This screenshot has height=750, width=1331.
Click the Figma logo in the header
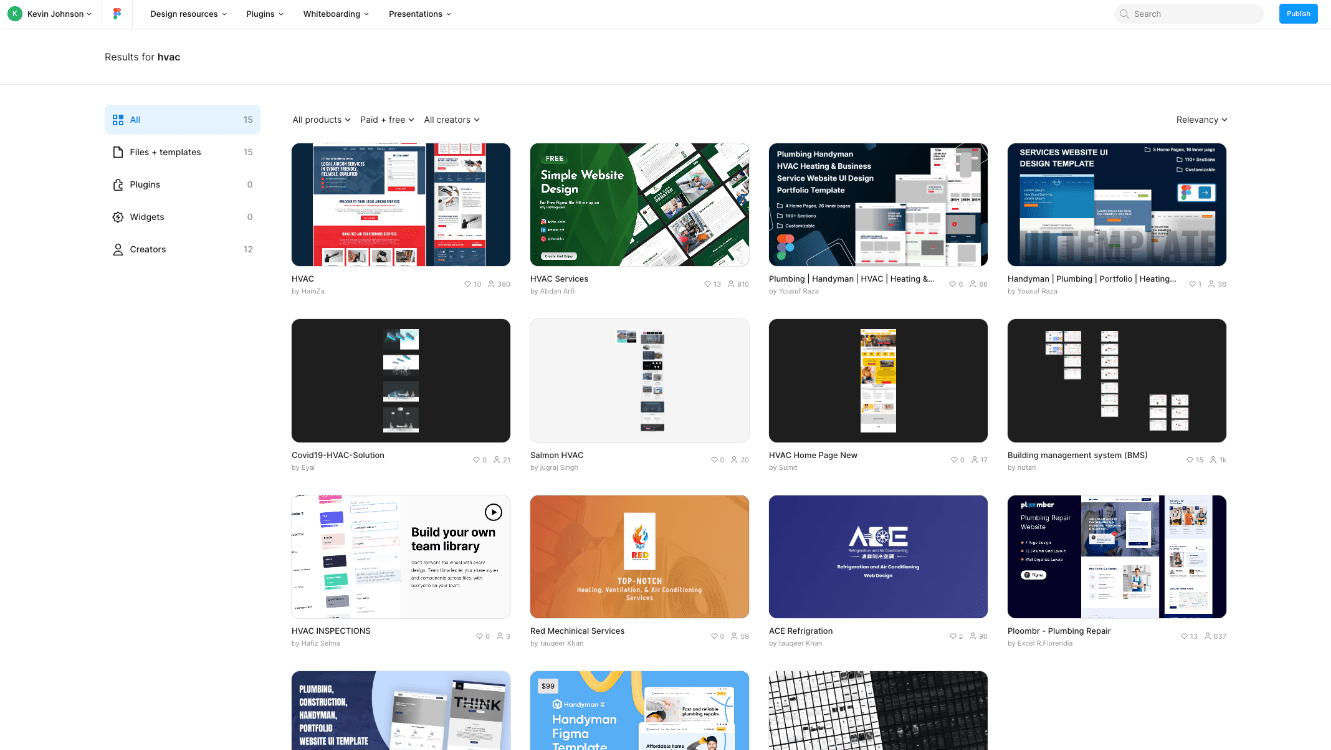click(117, 14)
